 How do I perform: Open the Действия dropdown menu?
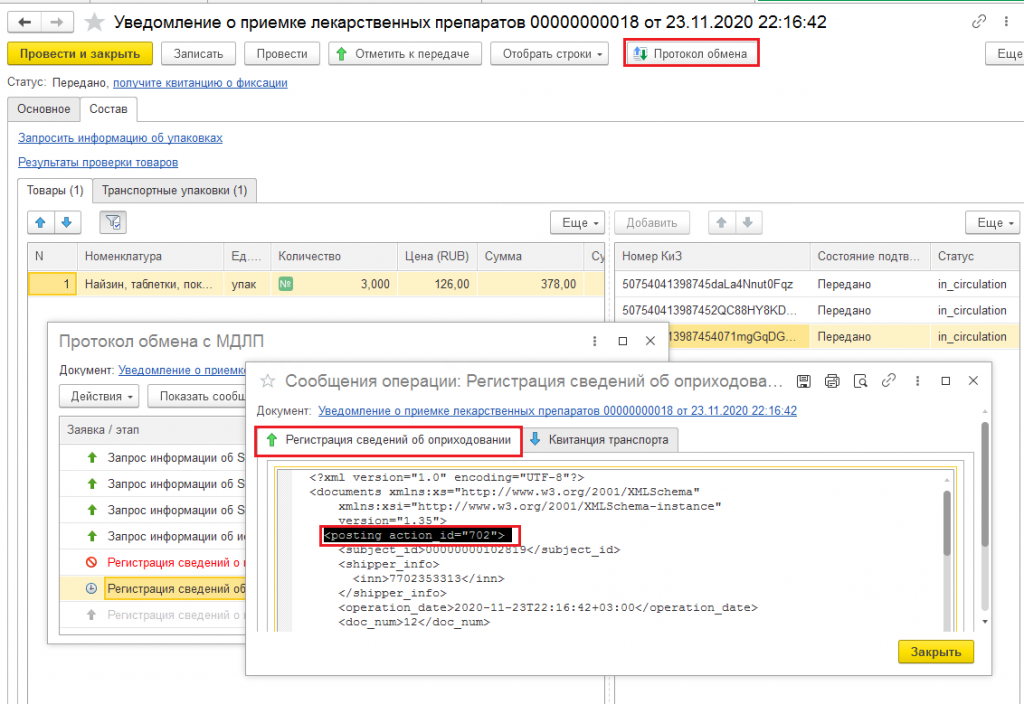coord(99,396)
